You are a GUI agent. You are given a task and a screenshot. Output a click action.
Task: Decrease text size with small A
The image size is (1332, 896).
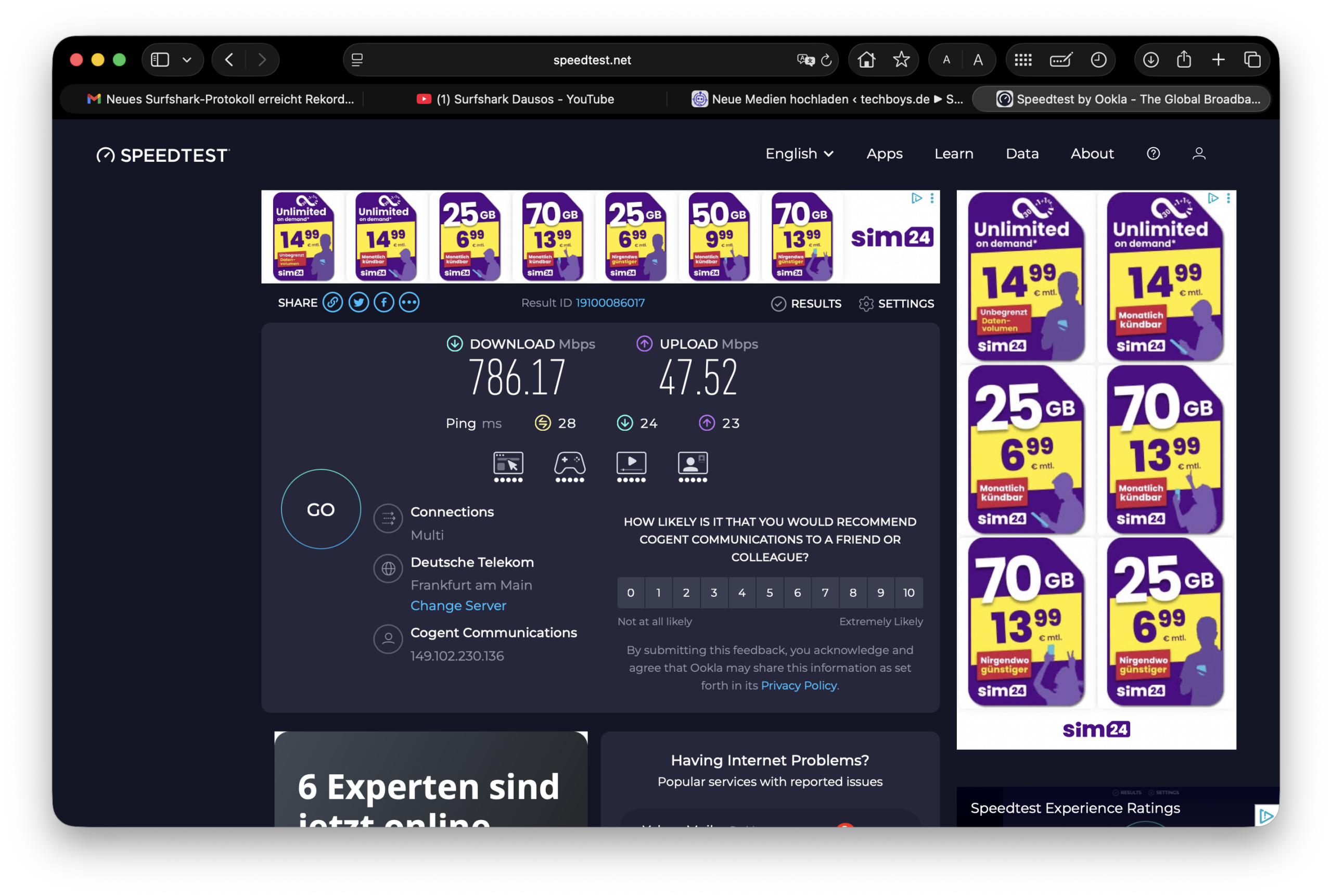tap(946, 59)
